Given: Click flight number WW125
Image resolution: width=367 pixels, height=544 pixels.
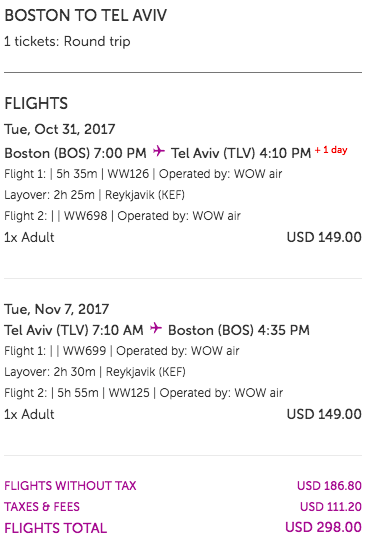Looking at the screenshot, I should (129, 393).
